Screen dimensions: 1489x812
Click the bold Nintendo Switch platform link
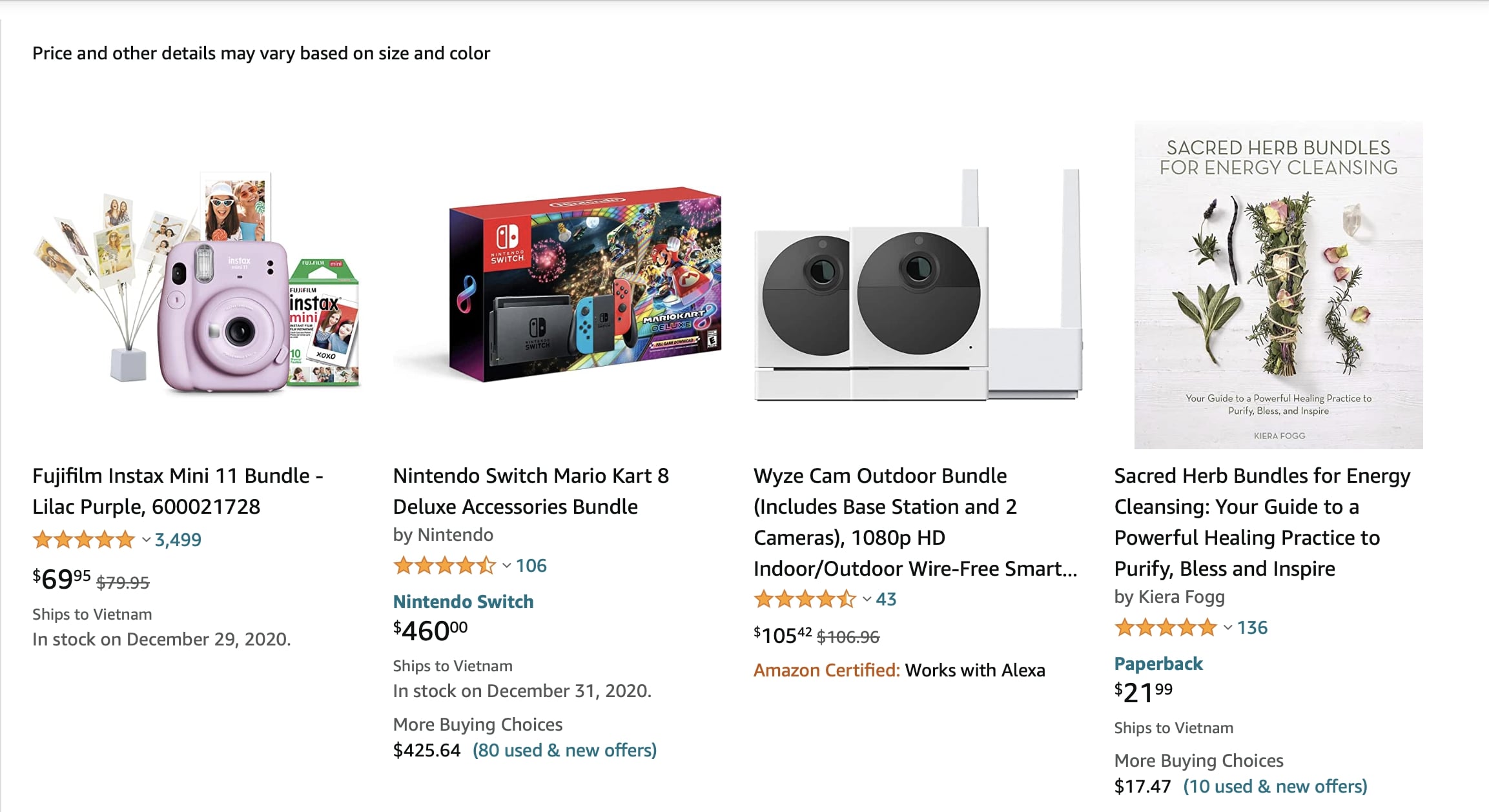(463, 602)
